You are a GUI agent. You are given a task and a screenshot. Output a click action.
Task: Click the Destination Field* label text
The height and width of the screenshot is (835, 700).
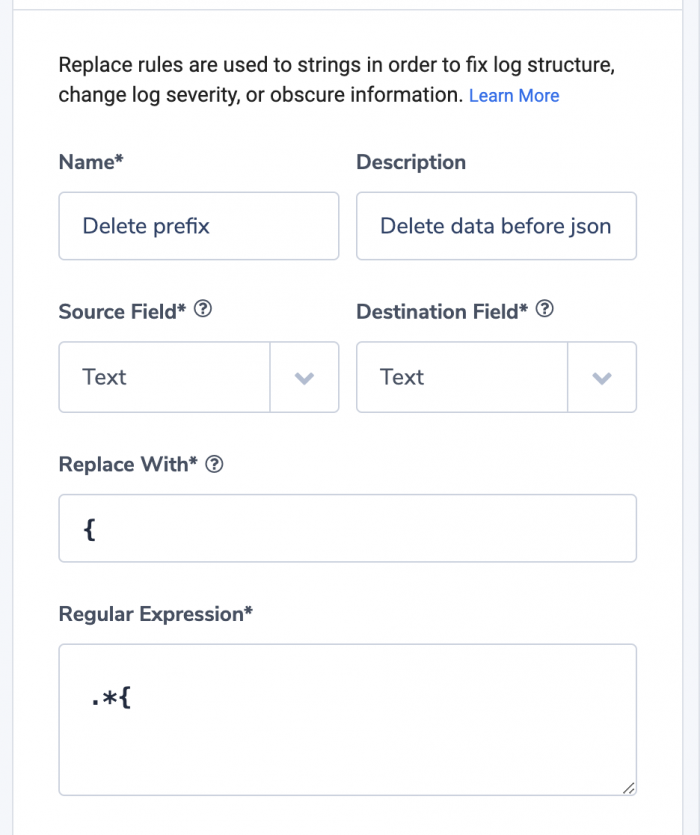pos(442,312)
